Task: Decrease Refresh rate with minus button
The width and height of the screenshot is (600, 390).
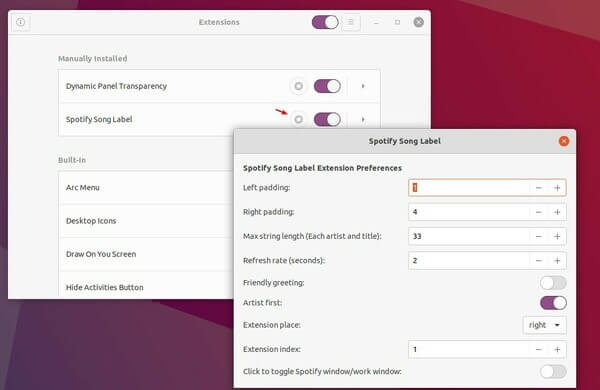Action: [x=538, y=261]
